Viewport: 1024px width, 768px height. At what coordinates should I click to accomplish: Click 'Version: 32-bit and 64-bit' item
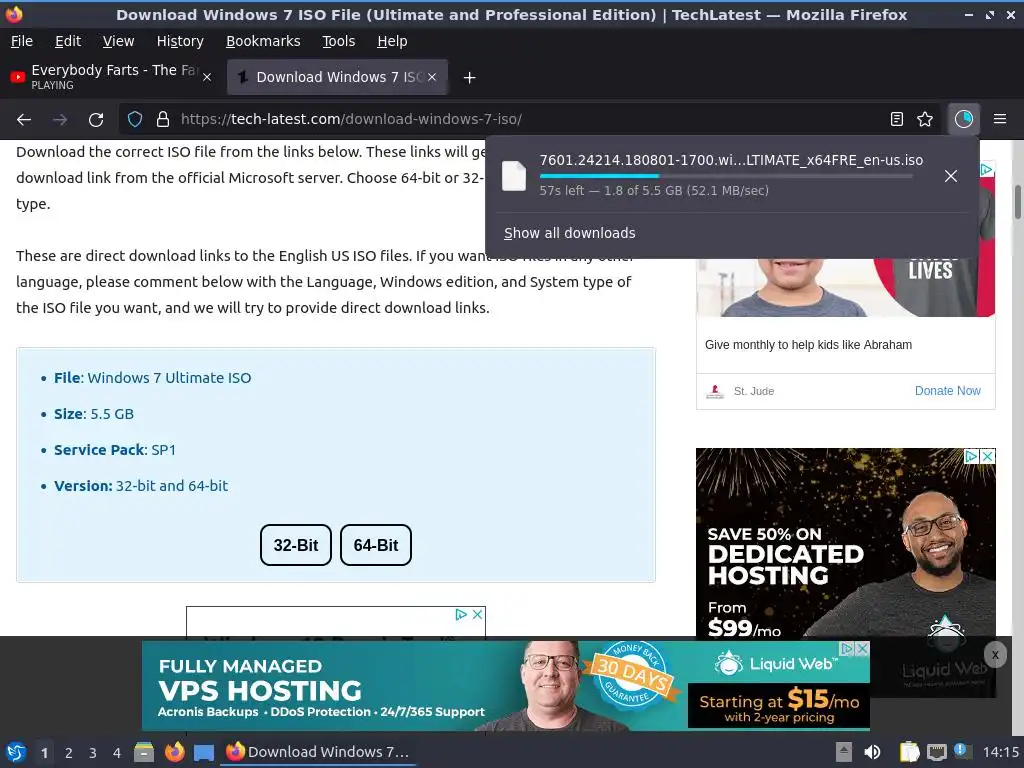point(140,486)
